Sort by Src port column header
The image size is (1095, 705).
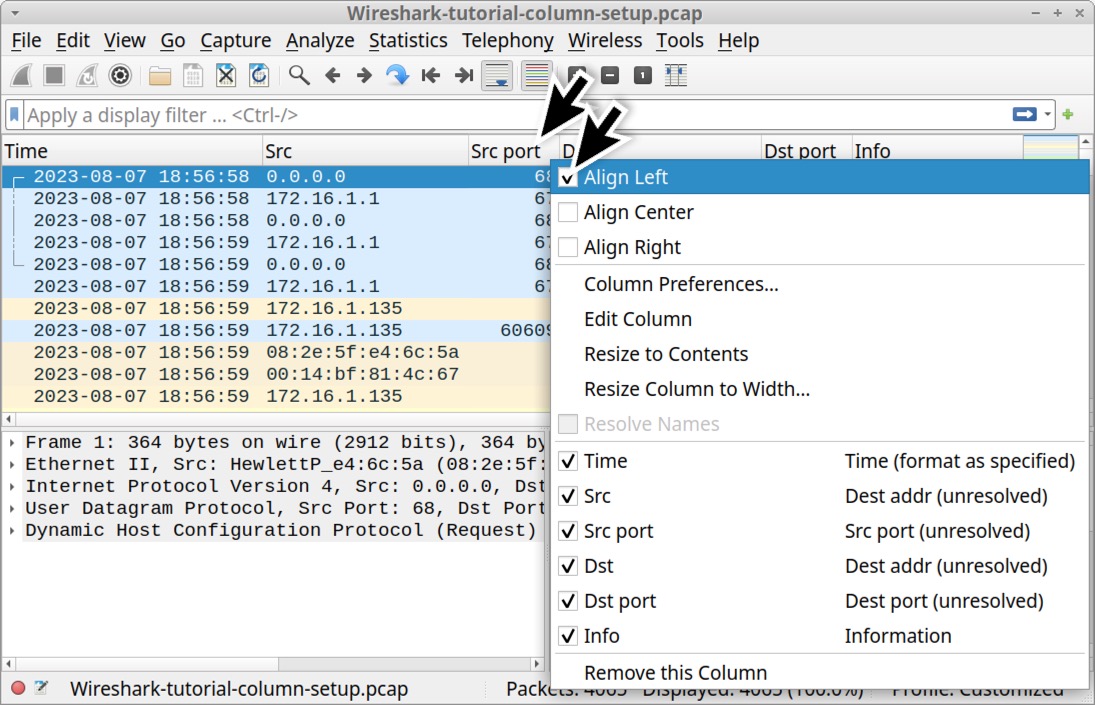(512, 151)
